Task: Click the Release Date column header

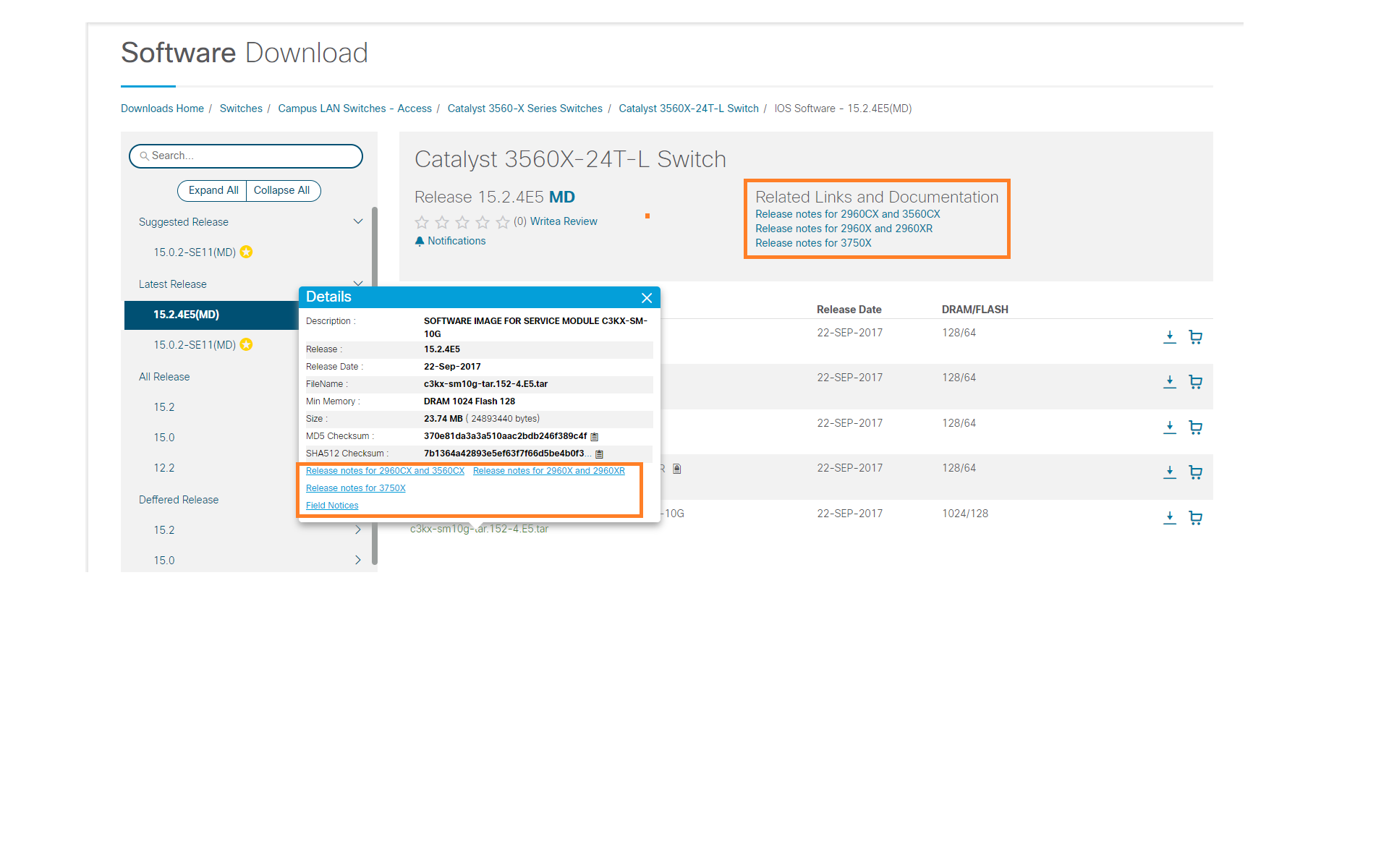Action: [x=849, y=310]
